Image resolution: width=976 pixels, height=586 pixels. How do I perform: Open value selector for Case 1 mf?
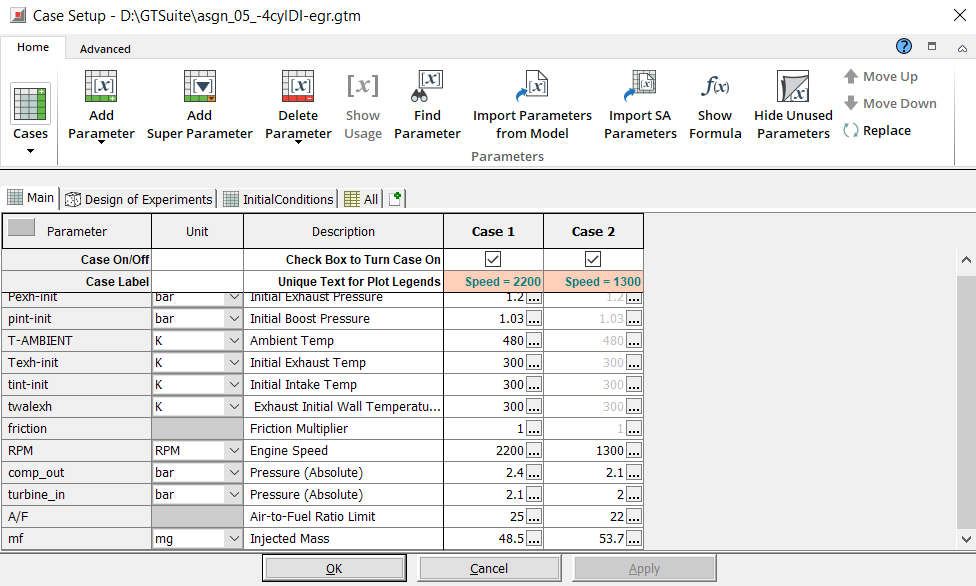(534, 539)
